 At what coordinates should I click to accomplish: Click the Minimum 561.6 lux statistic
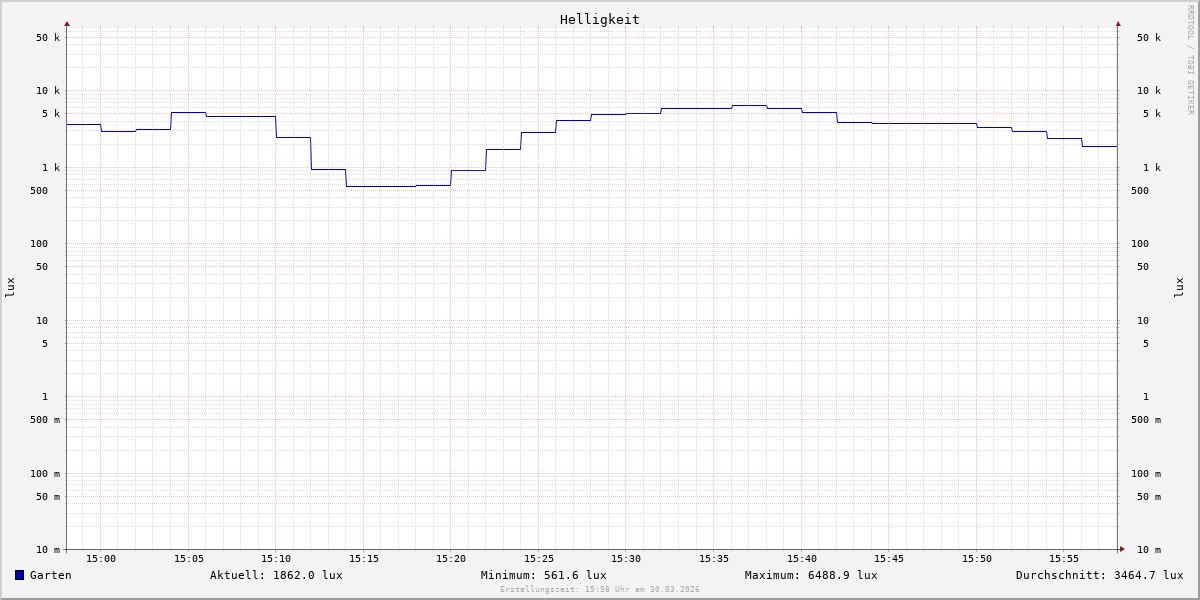543,575
